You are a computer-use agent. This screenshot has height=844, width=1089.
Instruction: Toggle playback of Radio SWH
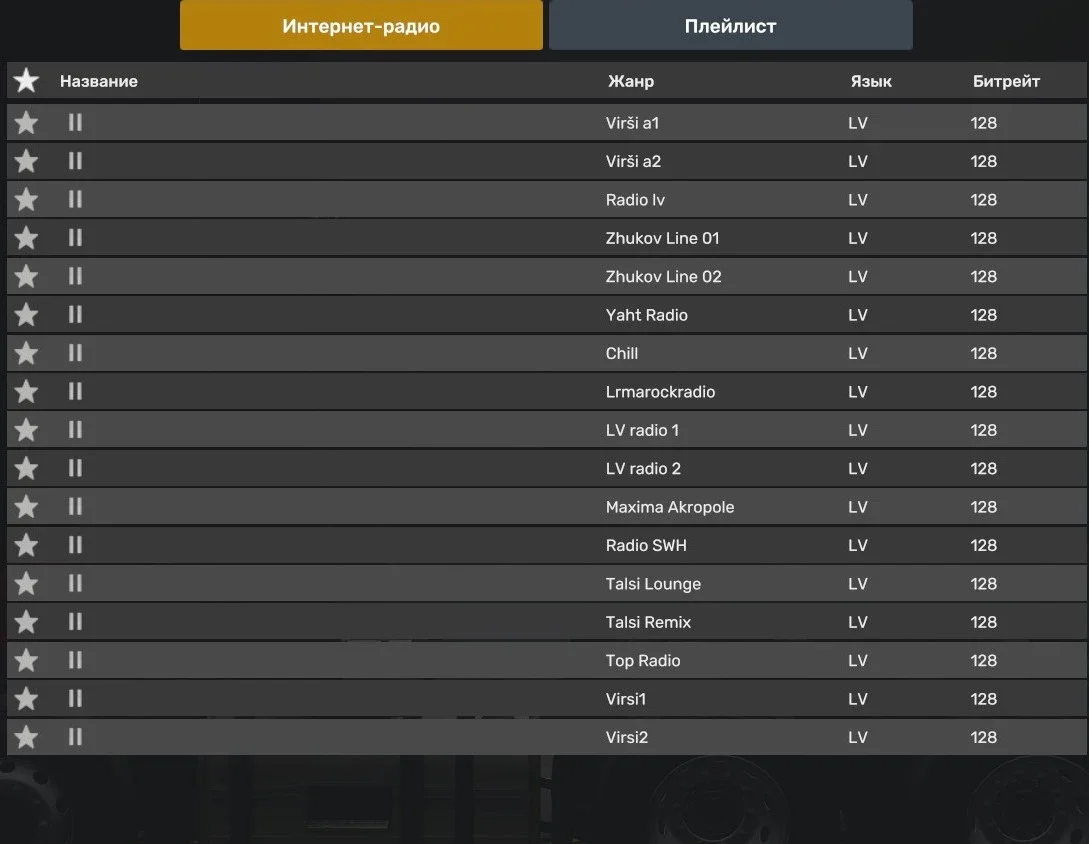75,545
